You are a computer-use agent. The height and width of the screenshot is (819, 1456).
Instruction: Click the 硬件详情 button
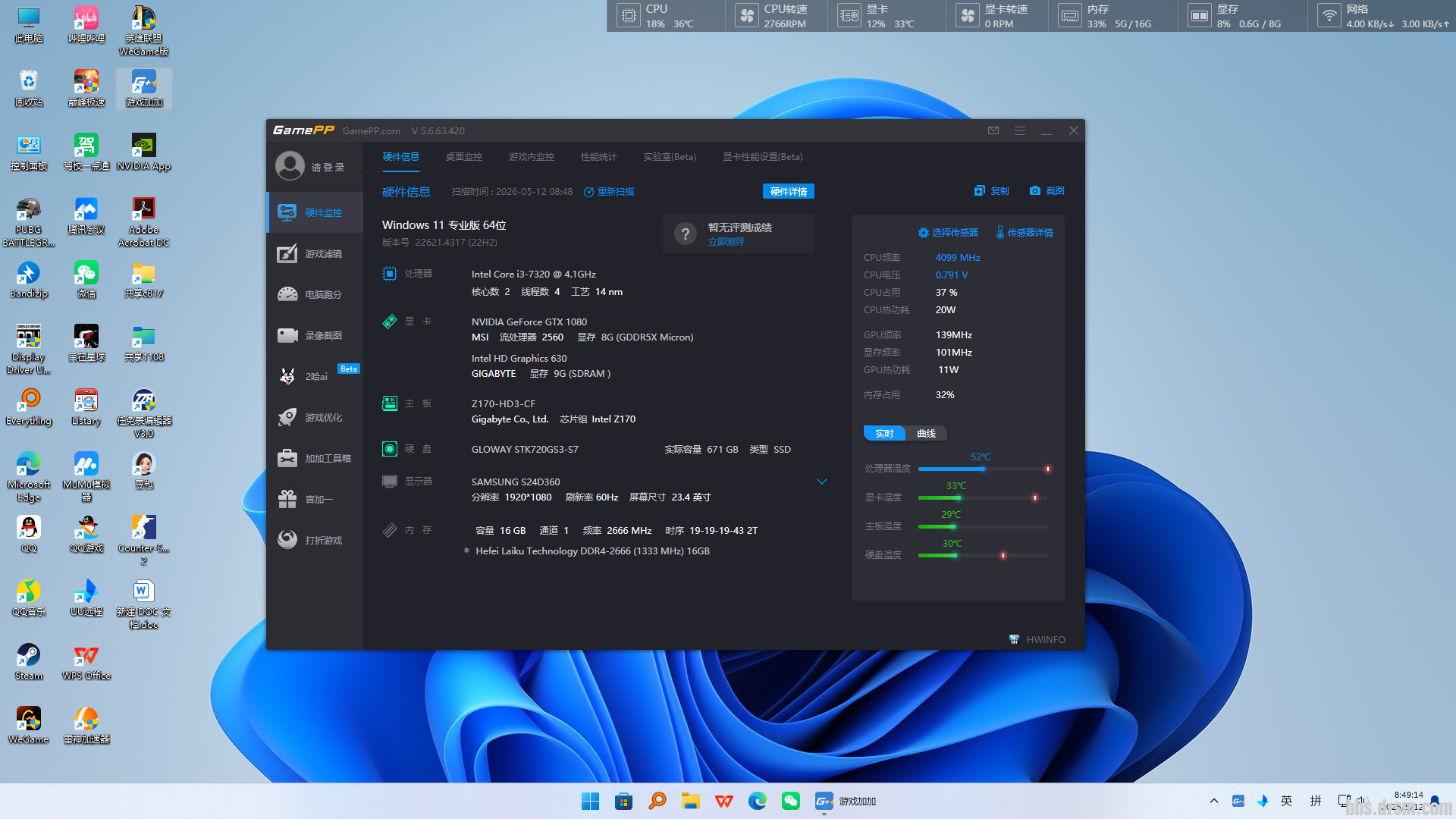pyautogui.click(x=789, y=192)
